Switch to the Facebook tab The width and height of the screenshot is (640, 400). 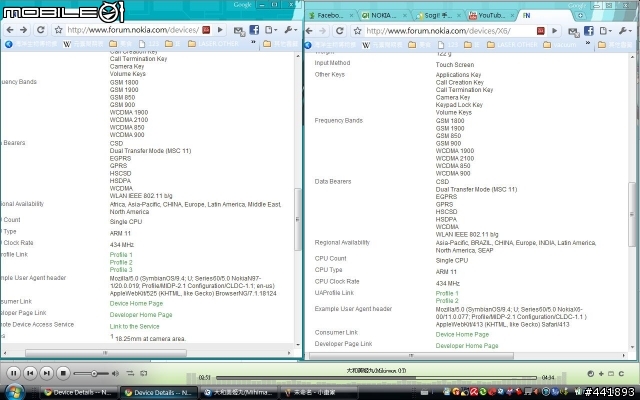click(330, 16)
